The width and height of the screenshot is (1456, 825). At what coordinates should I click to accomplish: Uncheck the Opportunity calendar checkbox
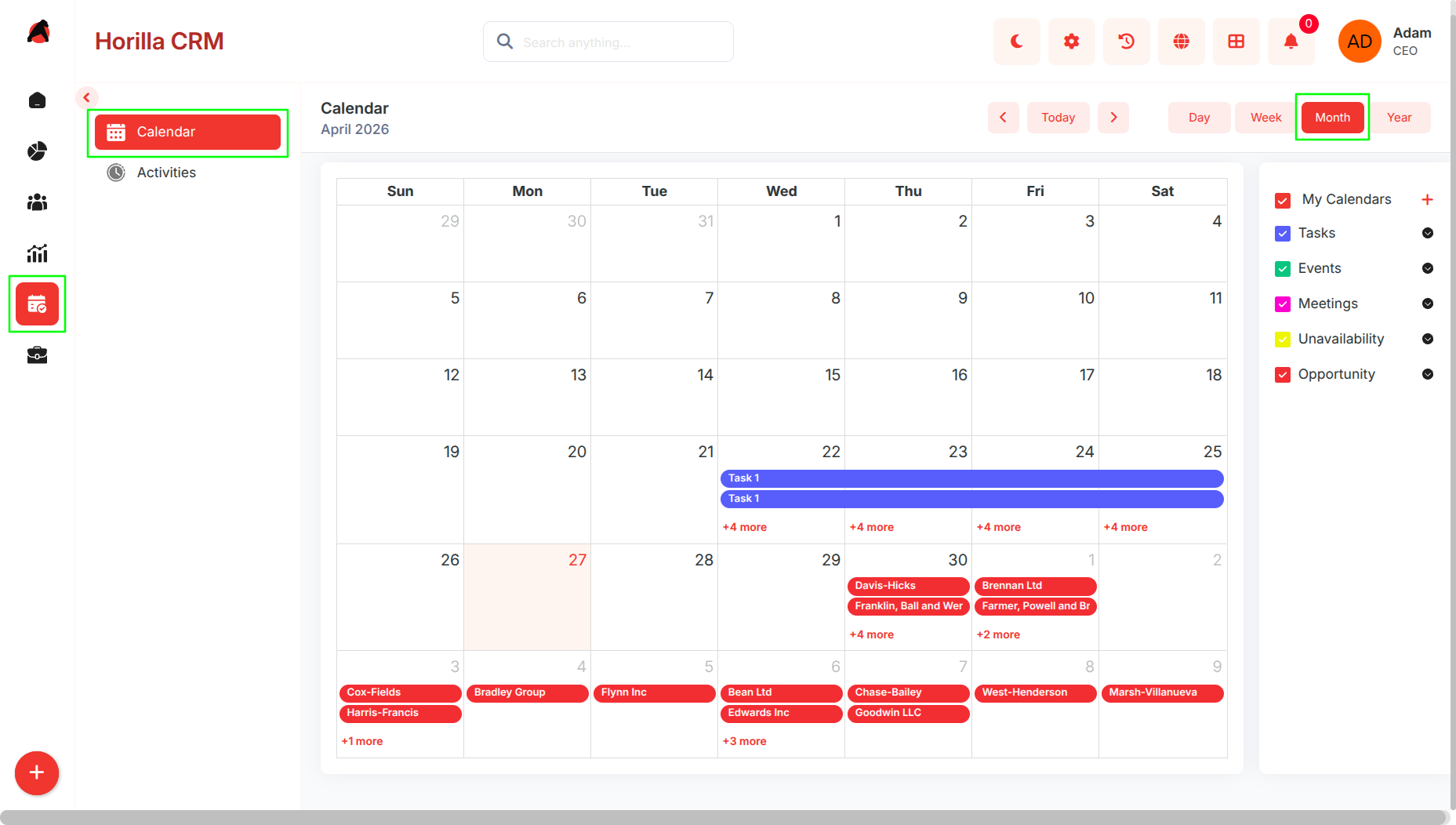click(x=1283, y=375)
